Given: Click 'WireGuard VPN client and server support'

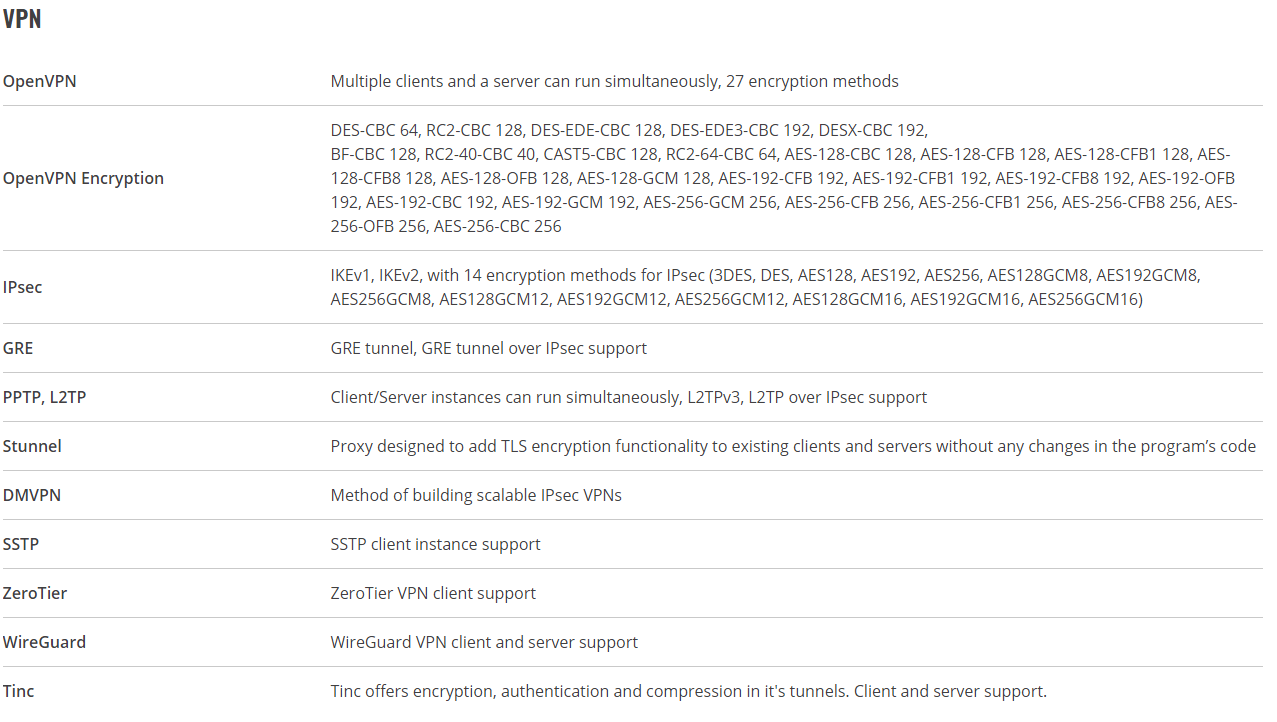Looking at the screenshot, I should (x=484, y=642).
